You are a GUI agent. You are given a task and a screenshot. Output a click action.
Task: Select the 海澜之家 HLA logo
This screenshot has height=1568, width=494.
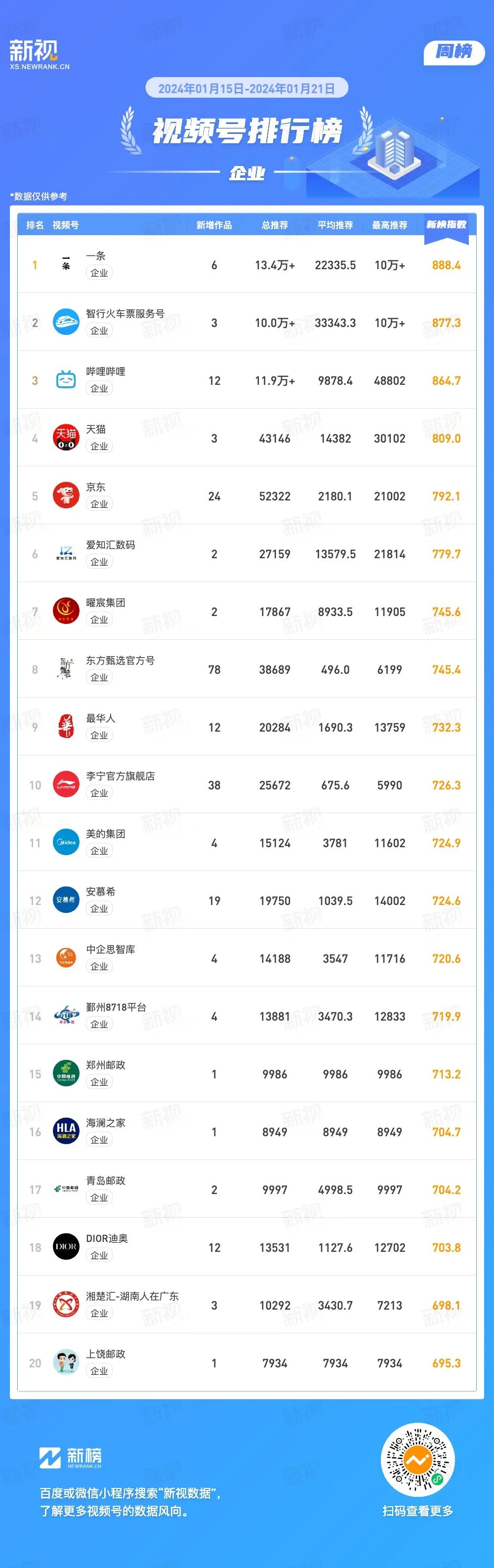click(66, 1132)
